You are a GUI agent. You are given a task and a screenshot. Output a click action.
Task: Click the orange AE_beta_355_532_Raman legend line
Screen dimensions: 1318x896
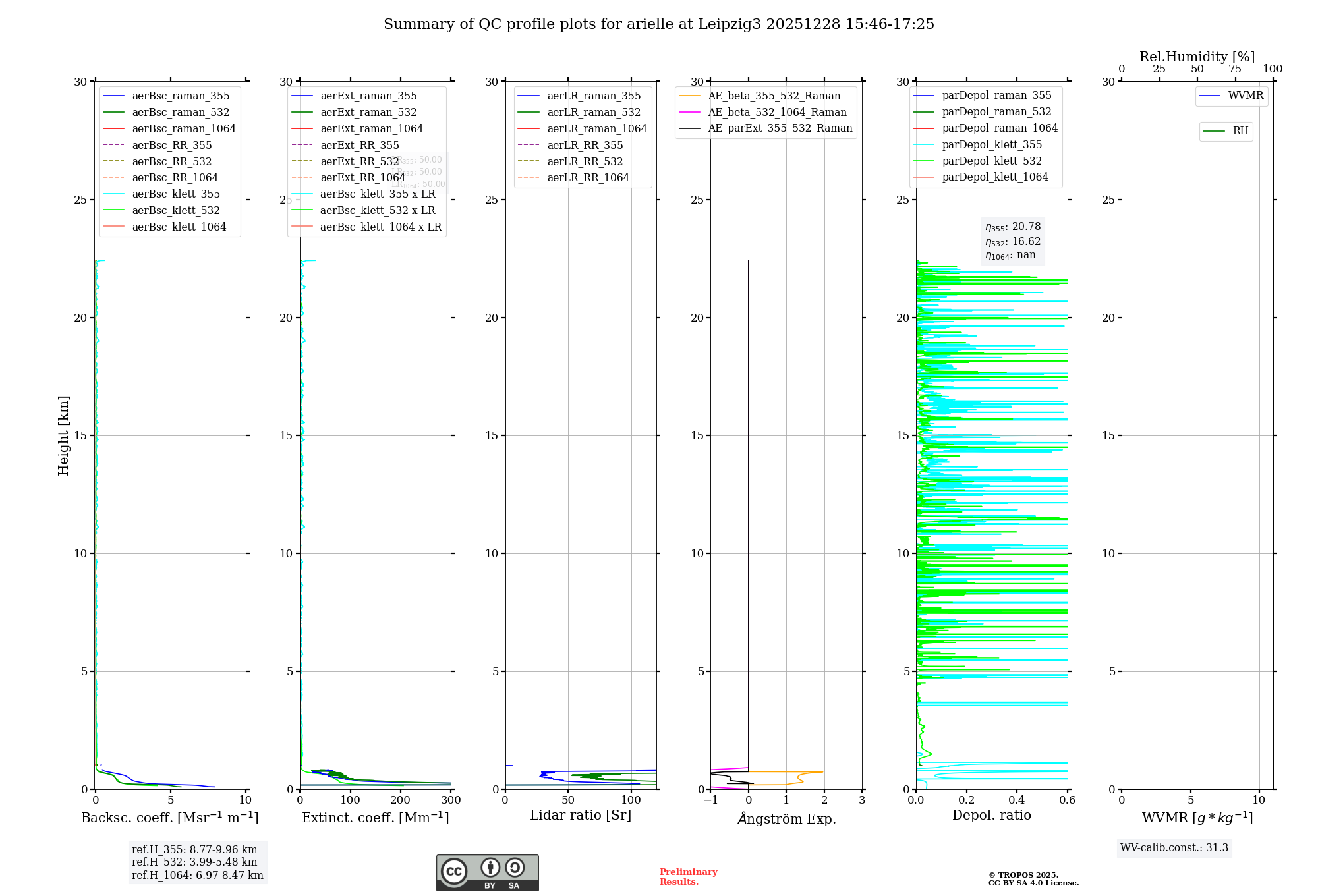tap(689, 96)
